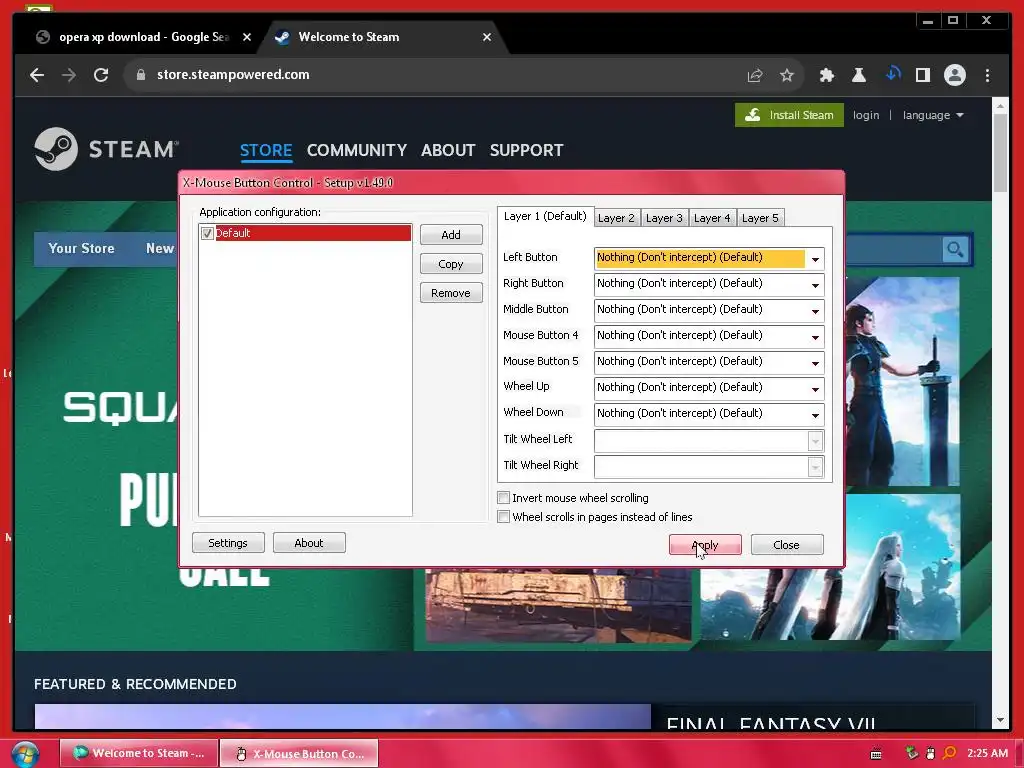Click the blue download/update arrow icon

click(893, 74)
